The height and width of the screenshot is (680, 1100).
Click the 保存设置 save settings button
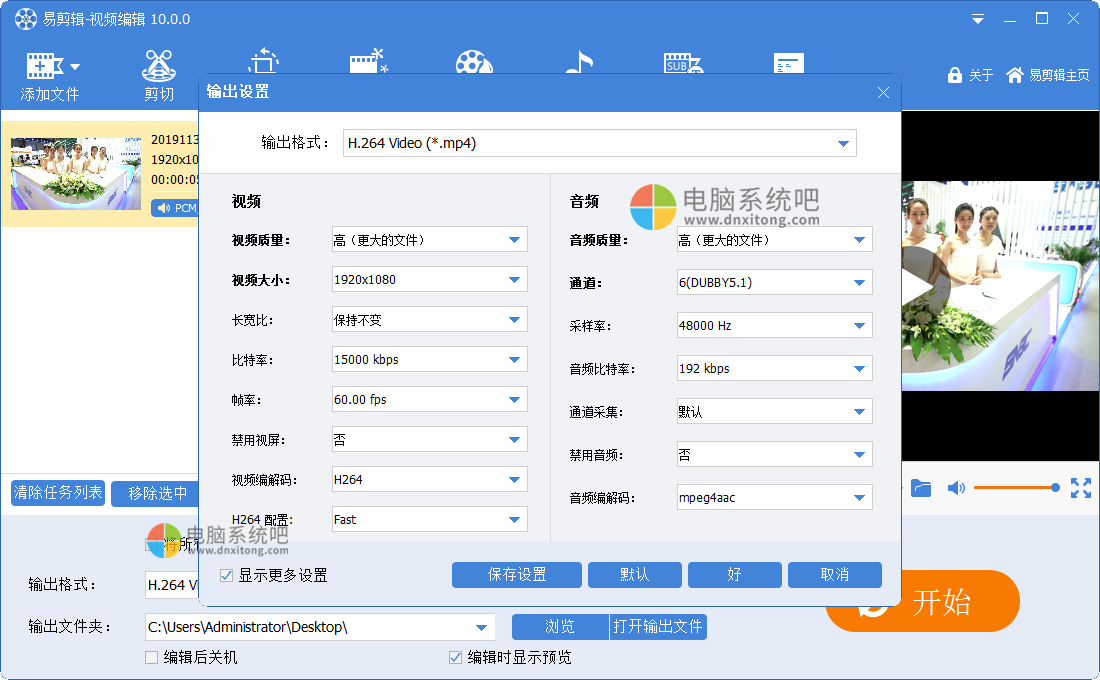pyautogui.click(x=516, y=574)
